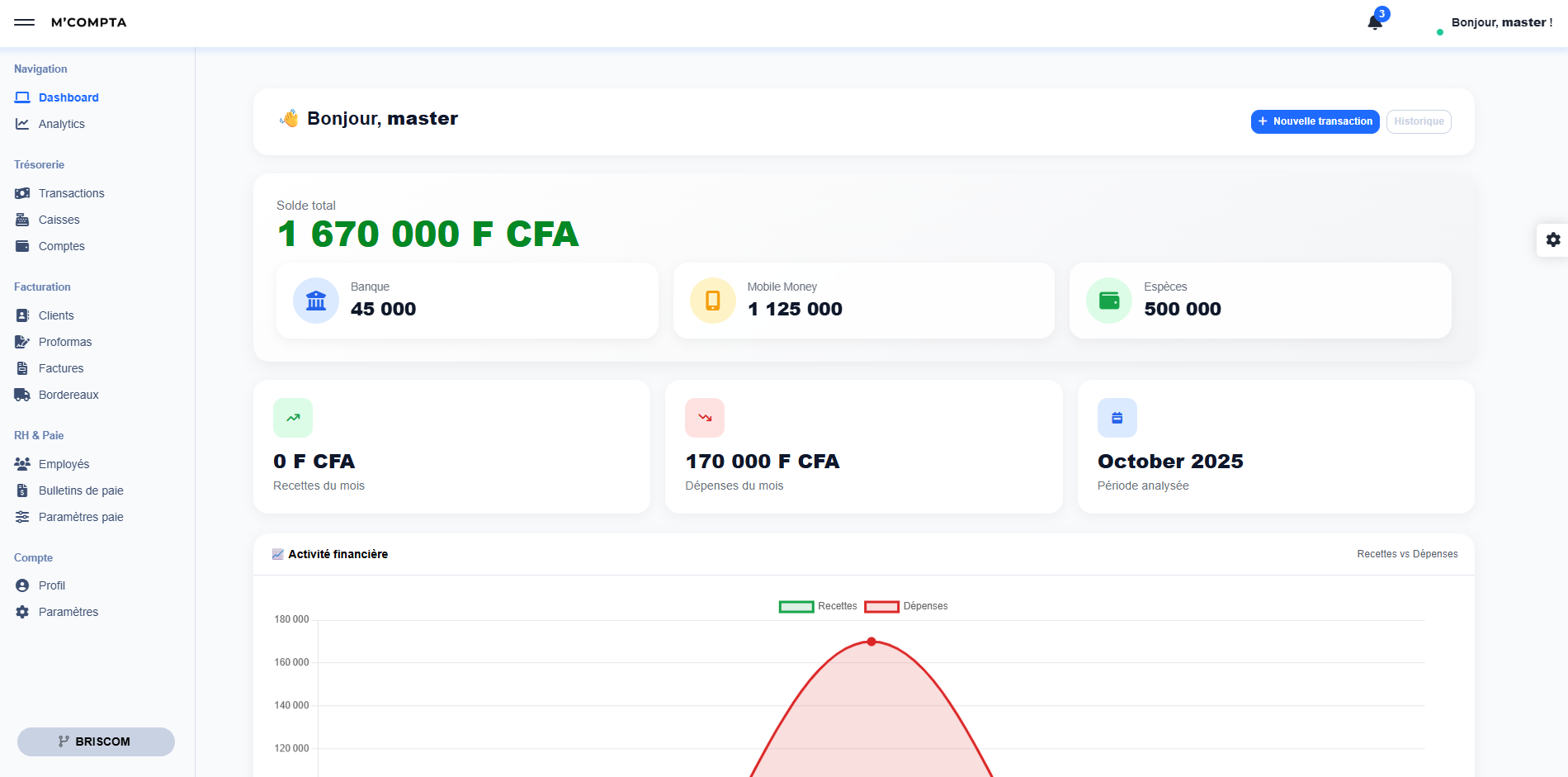Open Bulletins de paie menu item
This screenshot has height=777, width=1568.
tap(81, 490)
